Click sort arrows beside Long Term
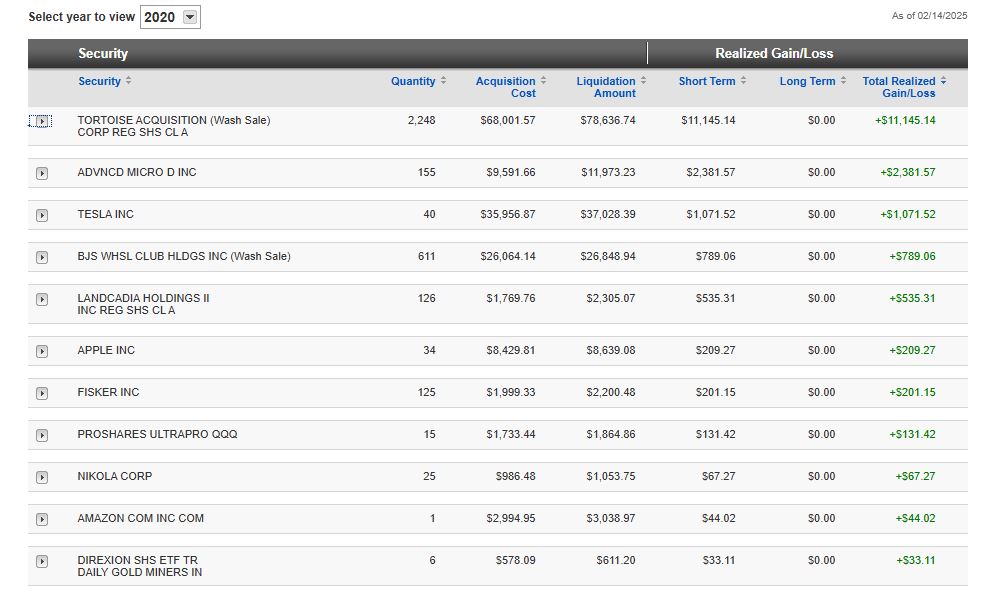This screenshot has height=596, width=993. tap(844, 80)
